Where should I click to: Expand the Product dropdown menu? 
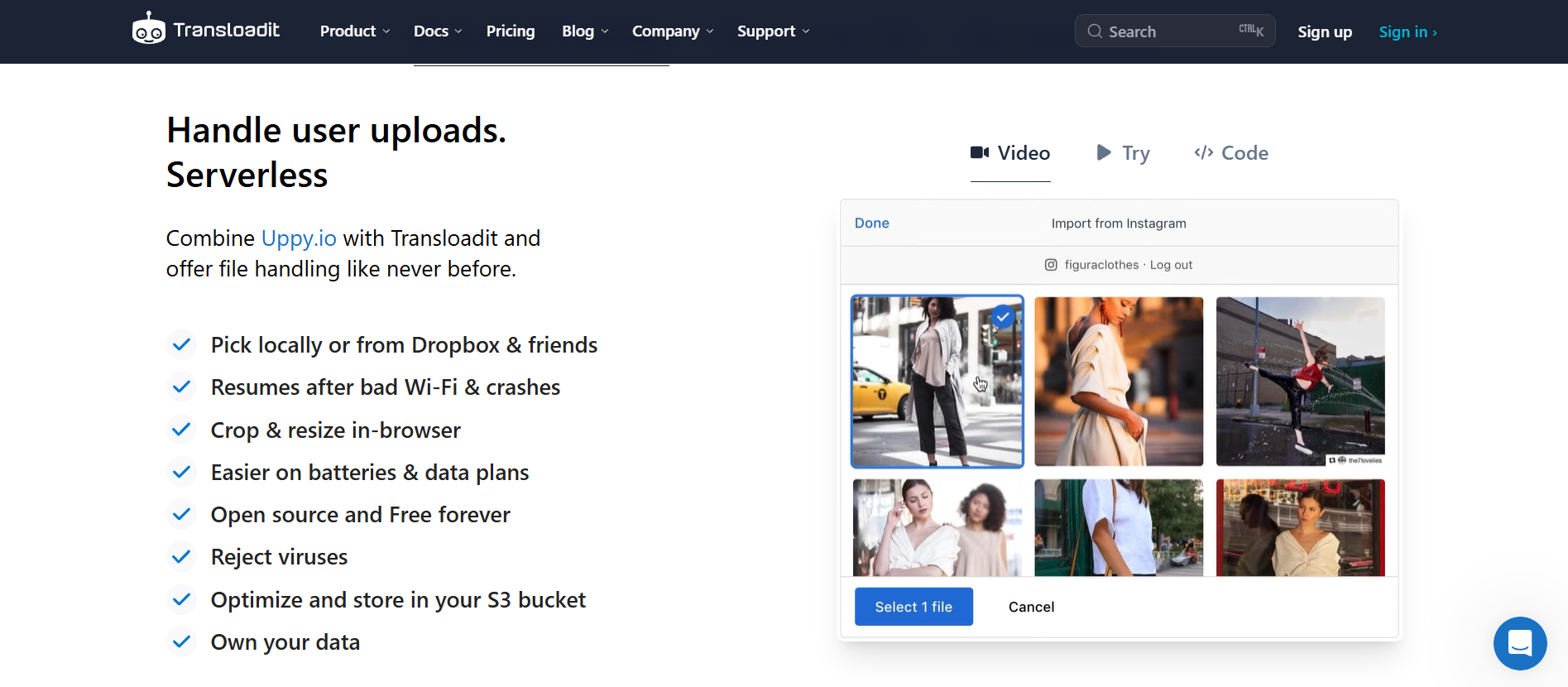click(x=354, y=31)
